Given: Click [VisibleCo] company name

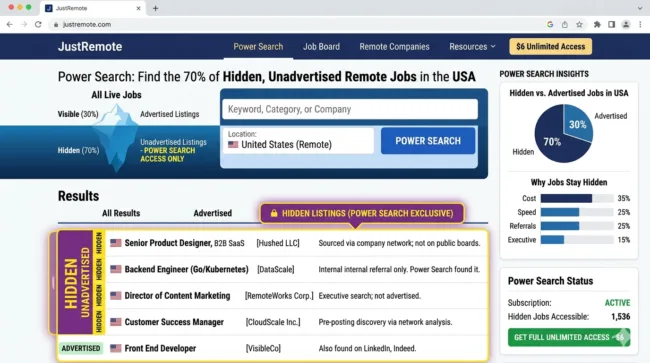Looking at the screenshot, I should (x=263, y=348).
